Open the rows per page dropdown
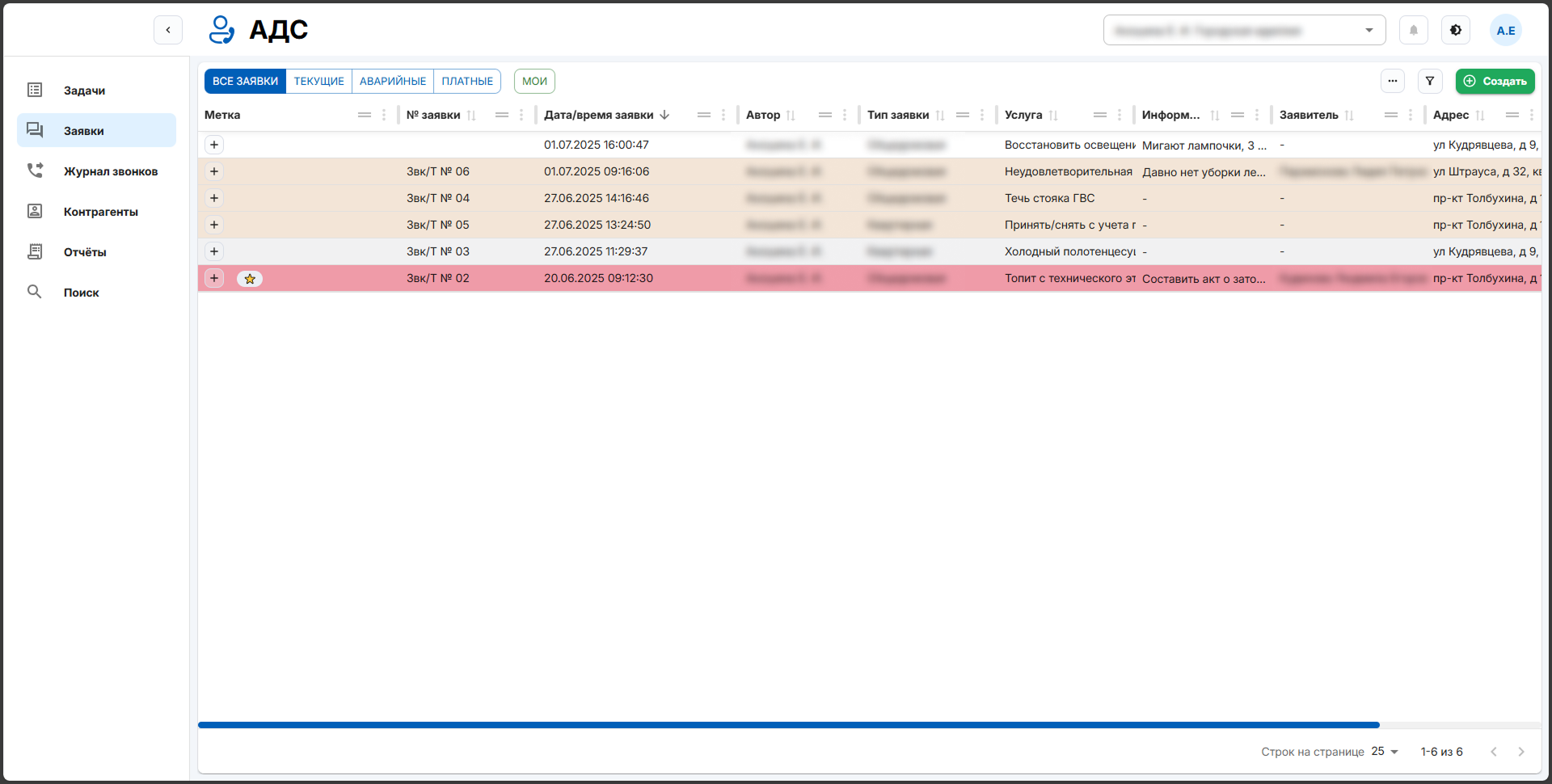Image resolution: width=1552 pixels, height=784 pixels. [x=1385, y=752]
